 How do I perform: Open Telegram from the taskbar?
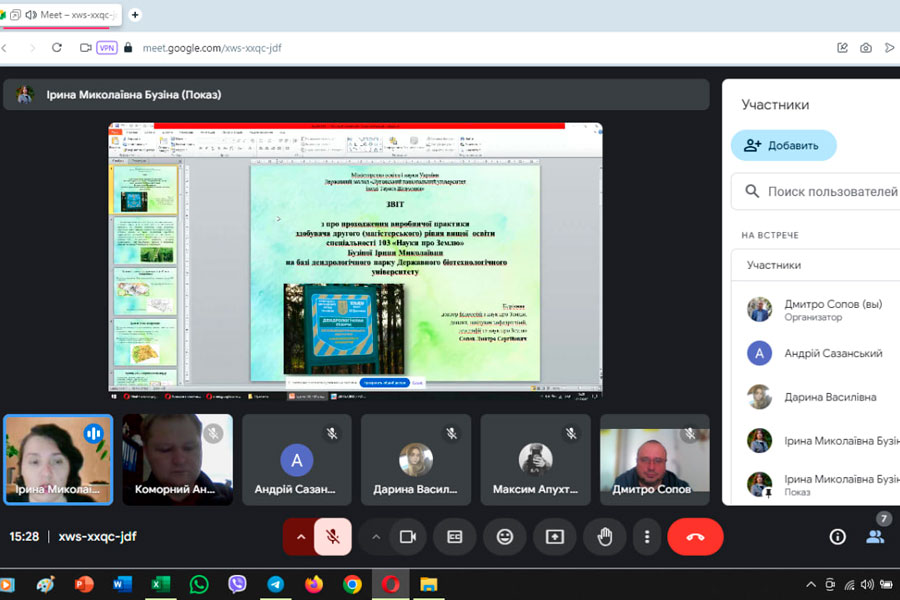coord(276,584)
